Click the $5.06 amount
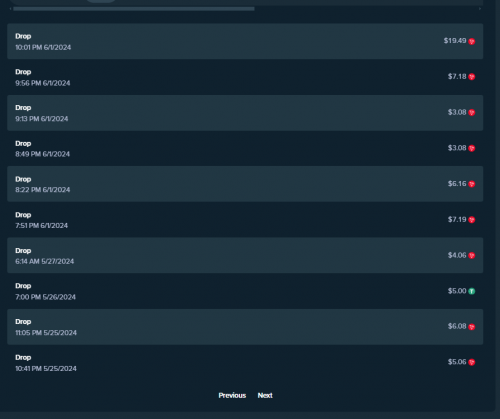 pyautogui.click(x=457, y=362)
